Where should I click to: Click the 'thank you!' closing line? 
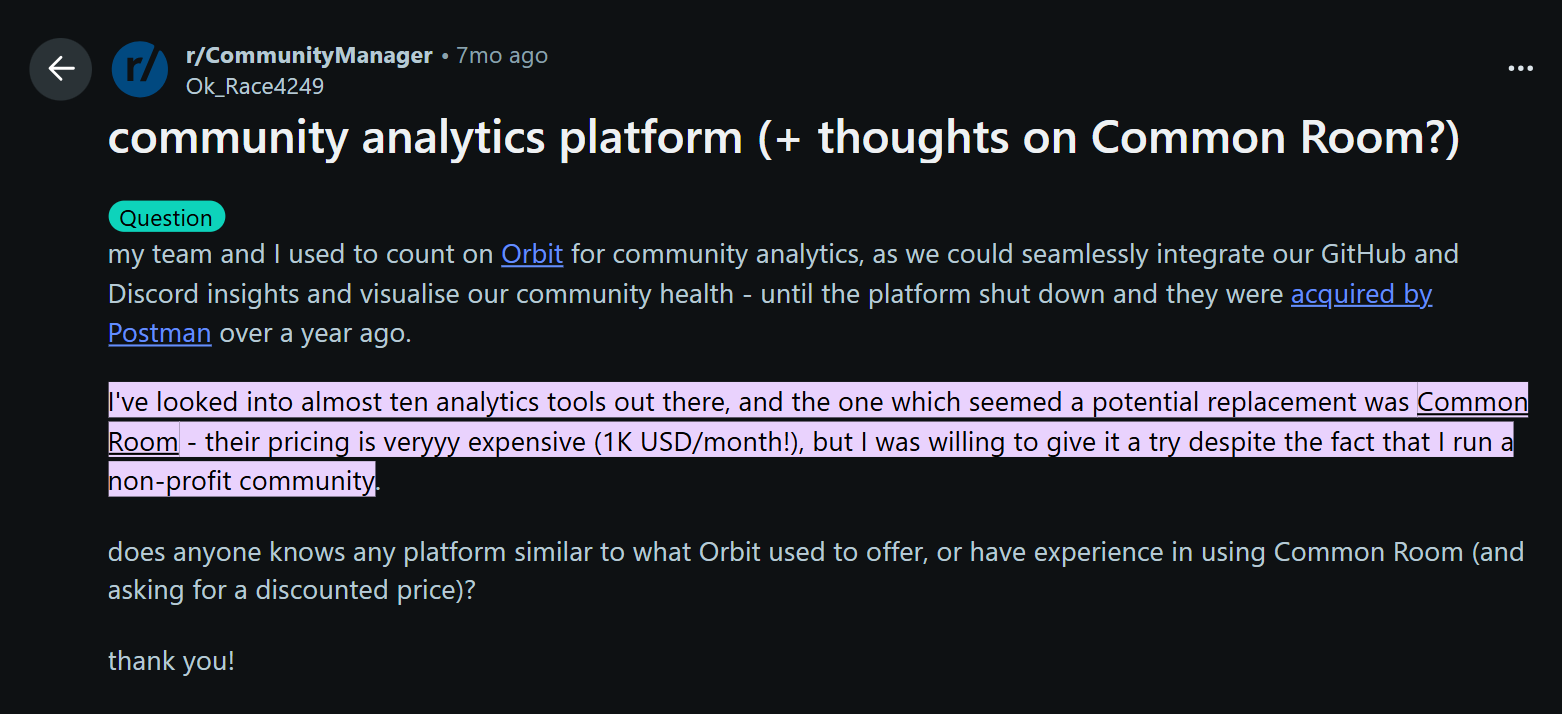click(170, 660)
